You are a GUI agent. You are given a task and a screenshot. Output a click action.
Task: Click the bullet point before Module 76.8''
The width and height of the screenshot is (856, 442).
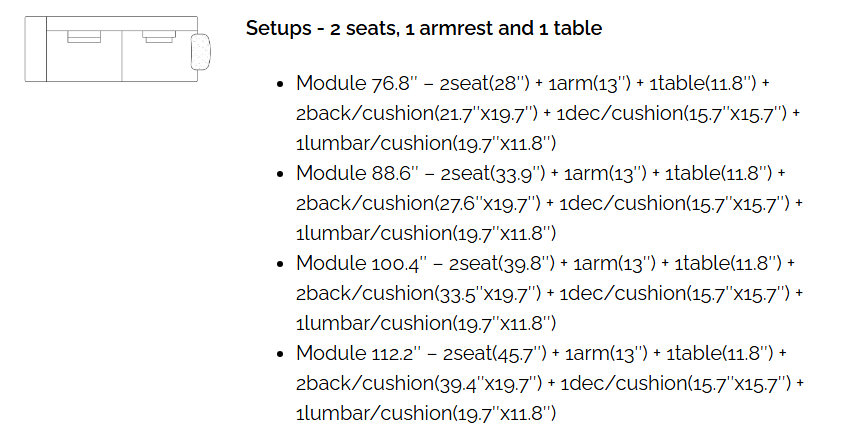281,84
